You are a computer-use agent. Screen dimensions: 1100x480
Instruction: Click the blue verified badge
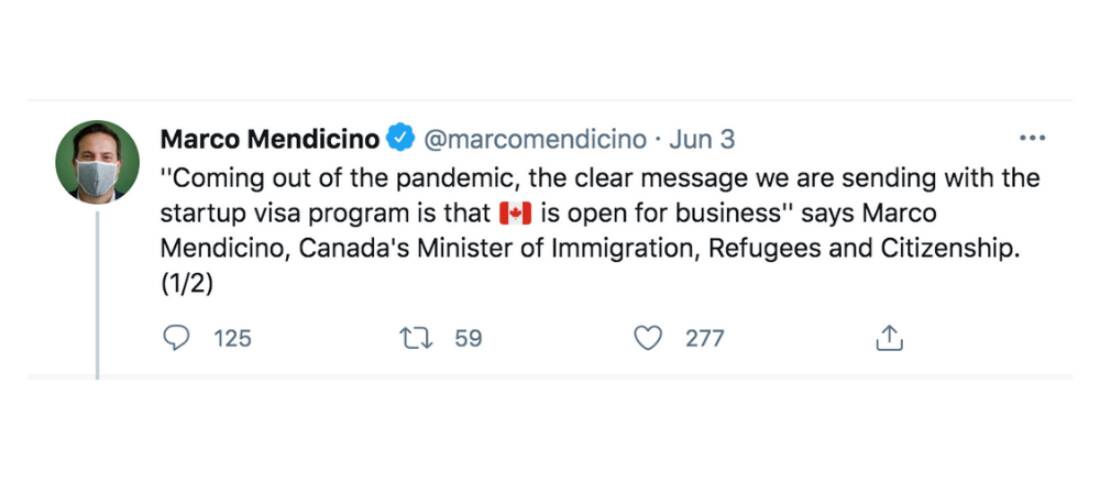[400, 139]
